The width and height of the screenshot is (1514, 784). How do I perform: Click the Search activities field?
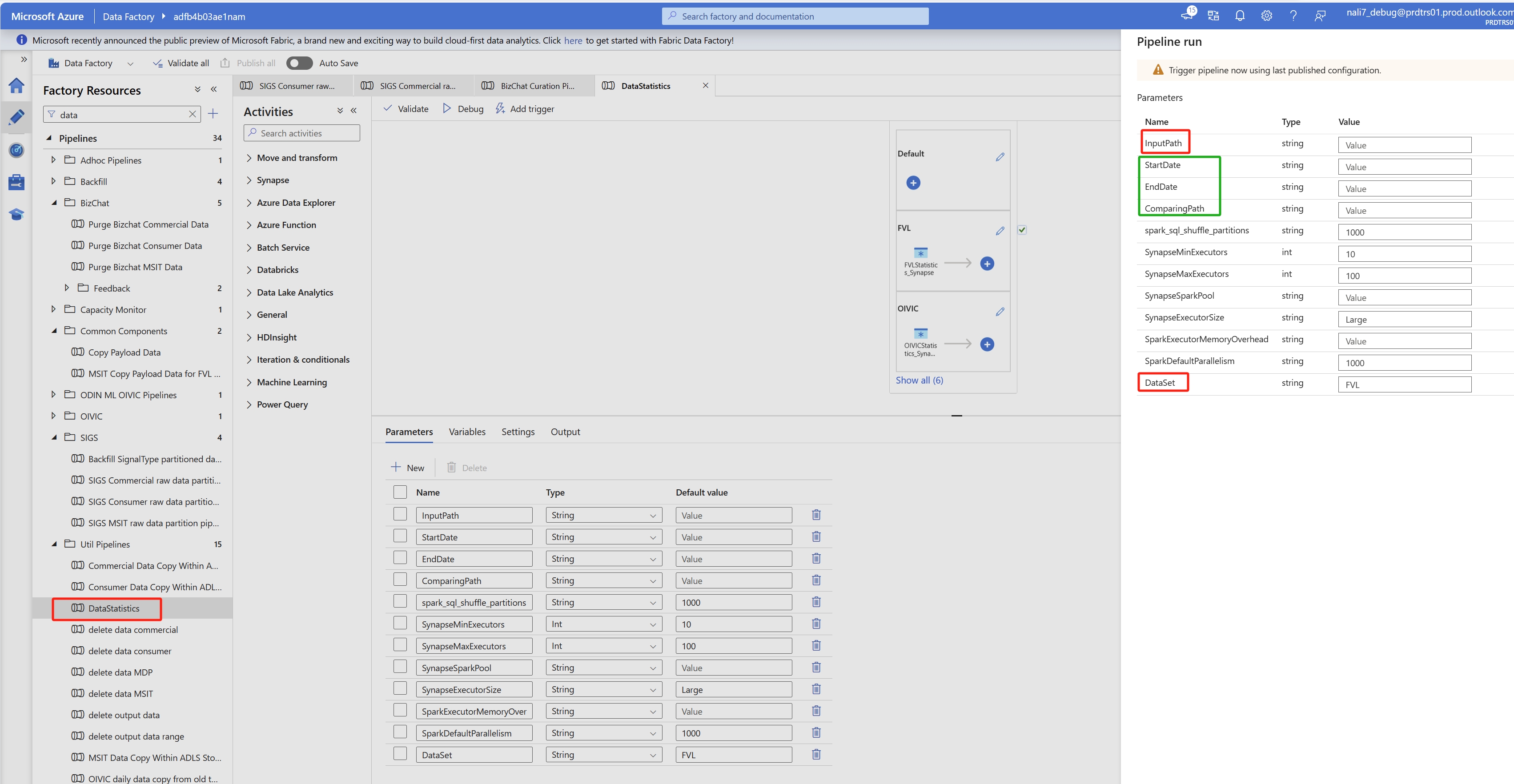301,133
